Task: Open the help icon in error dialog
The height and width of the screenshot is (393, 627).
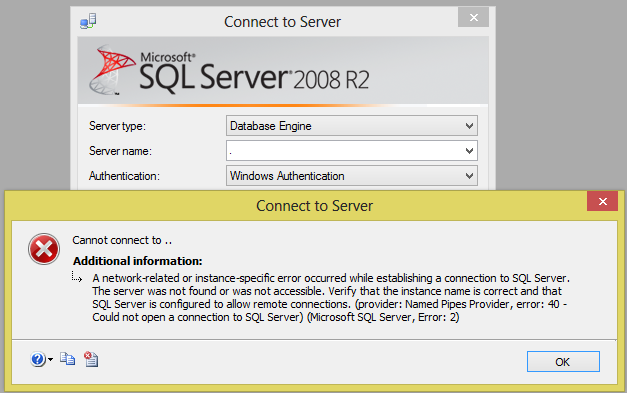Action: click(x=38, y=359)
